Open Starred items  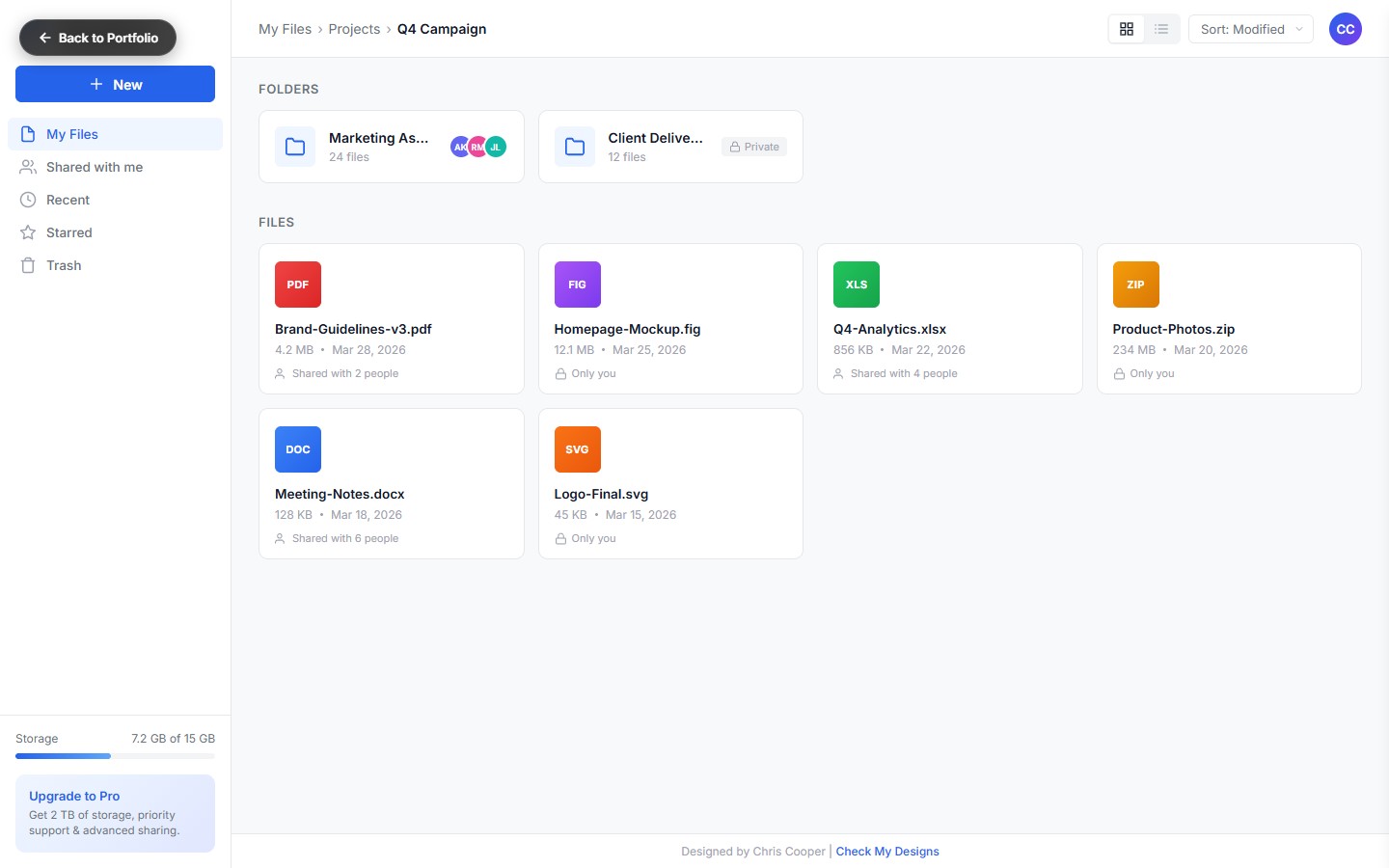[x=115, y=232]
